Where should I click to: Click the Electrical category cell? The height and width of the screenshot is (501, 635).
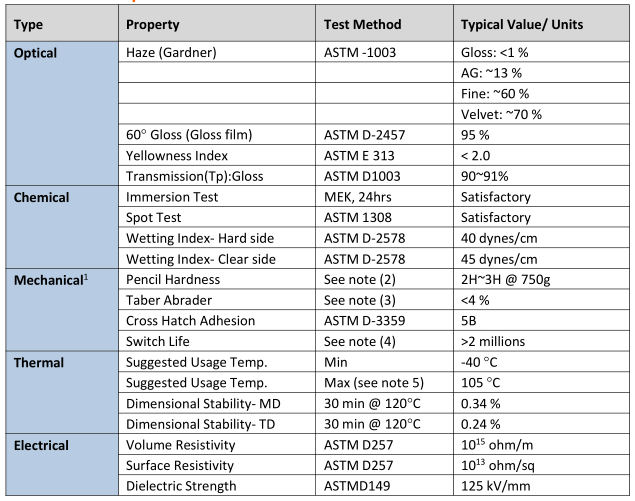click(x=62, y=465)
